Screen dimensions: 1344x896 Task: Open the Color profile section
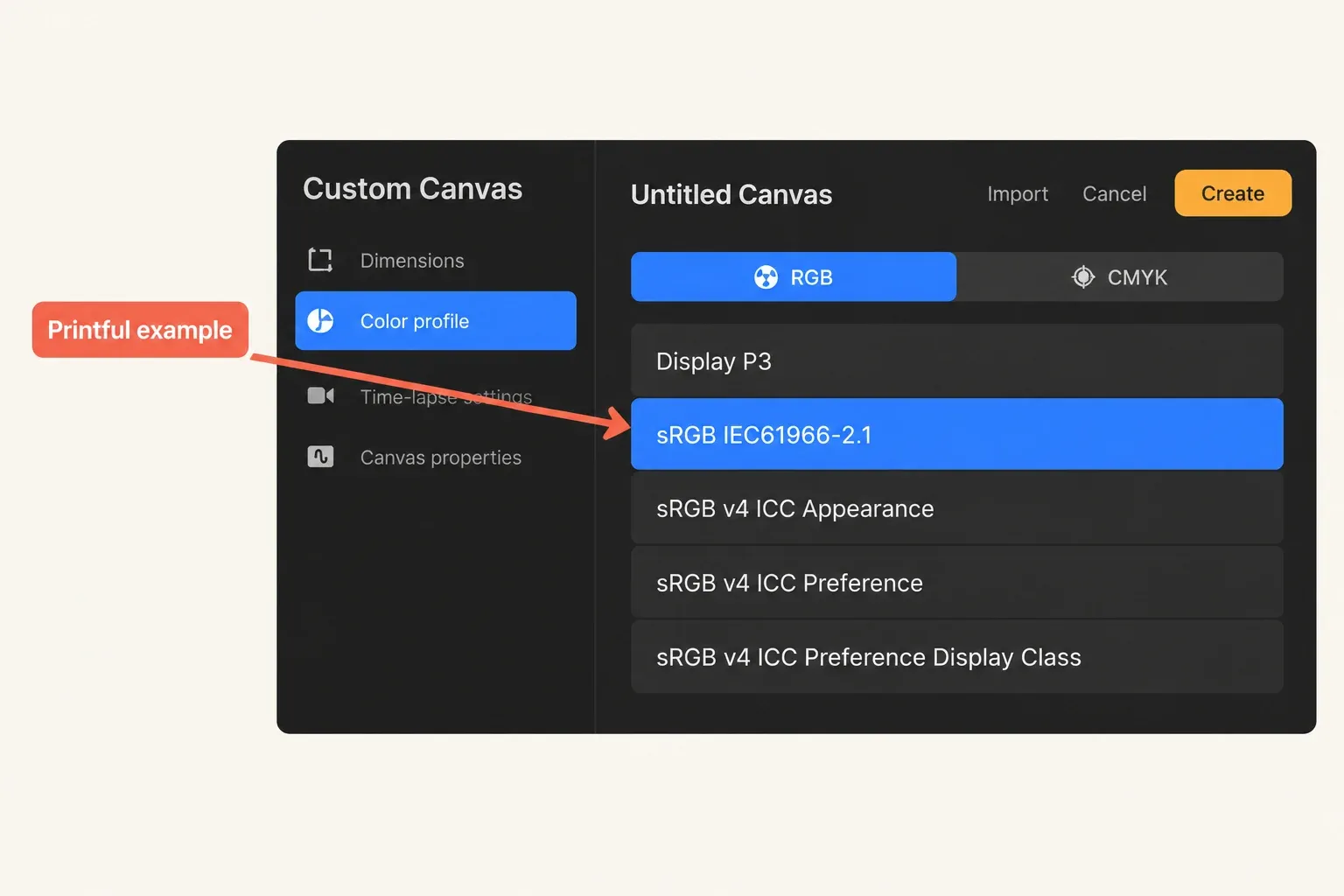pos(436,321)
